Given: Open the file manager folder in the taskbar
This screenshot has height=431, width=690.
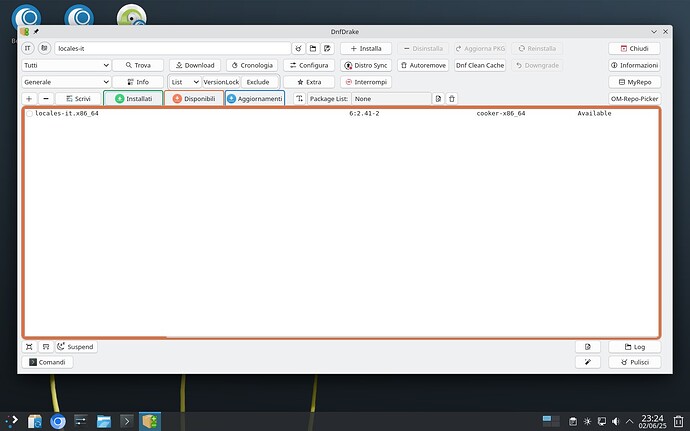Looking at the screenshot, I should [x=104, y=421].
